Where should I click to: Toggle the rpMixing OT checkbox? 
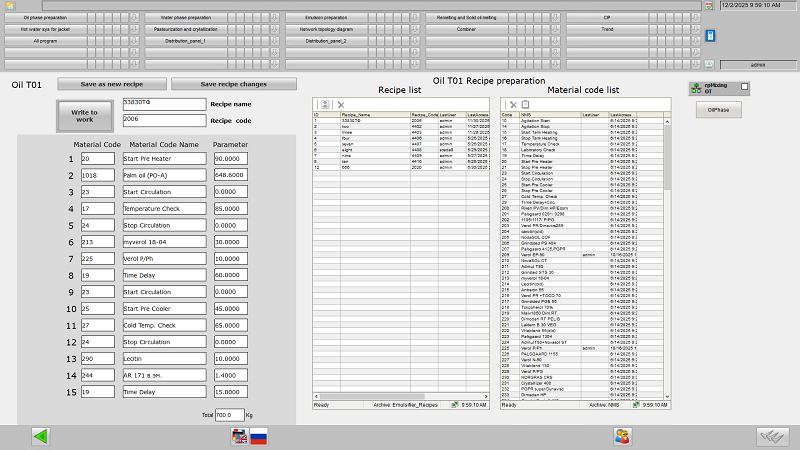(744, 87)
